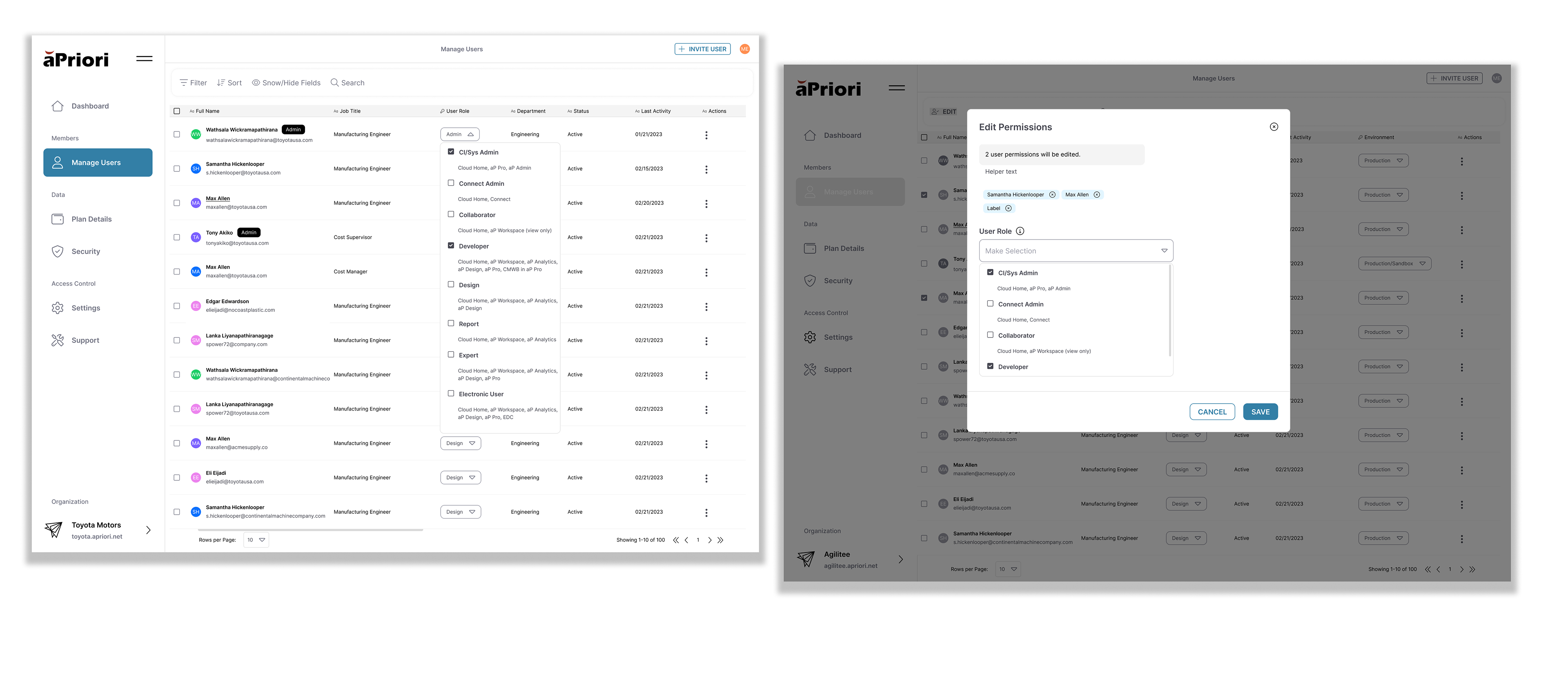Open Dashboard in the left window sidebar
Screen dimensions: 1568x684
pyautogui.click(x=80, y=106)
